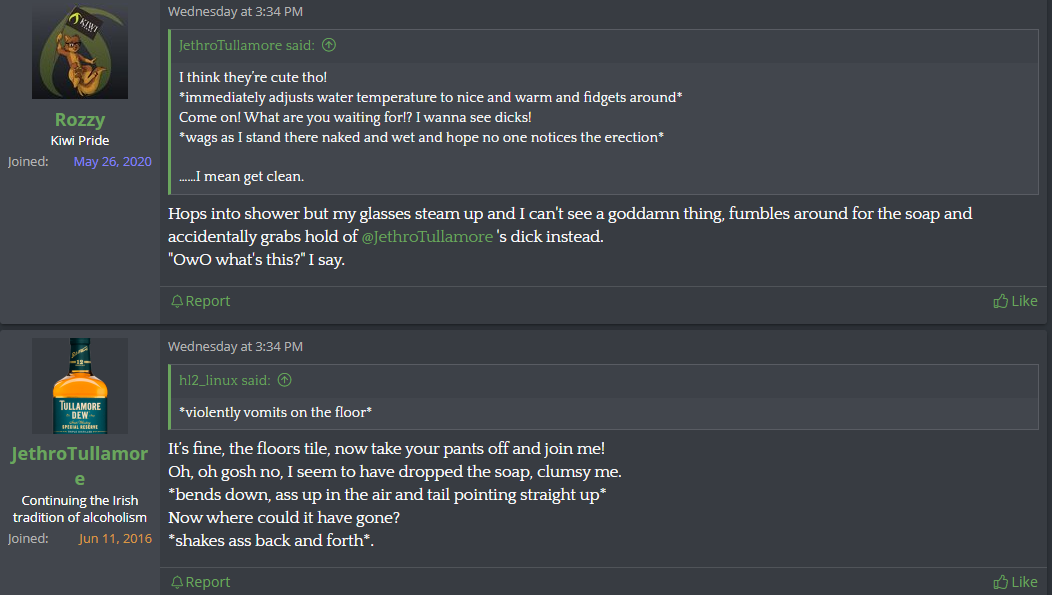
Task: Report Rozzy's post
Action: click(x=207, y=301)
